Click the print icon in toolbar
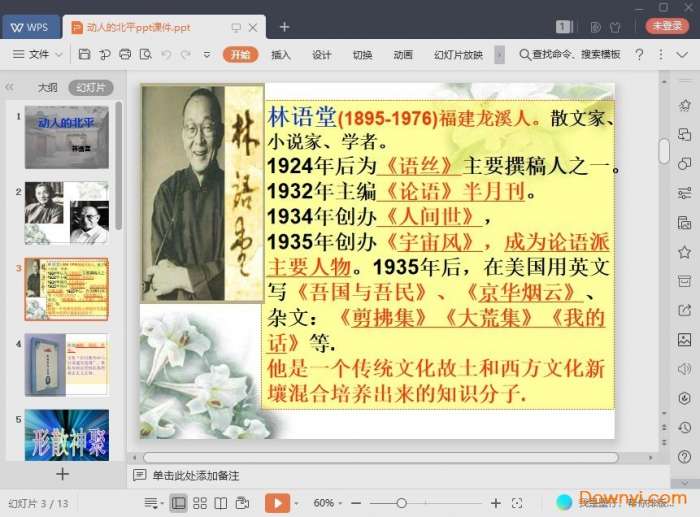Viewport: 700px width, 517px height. 125,54
